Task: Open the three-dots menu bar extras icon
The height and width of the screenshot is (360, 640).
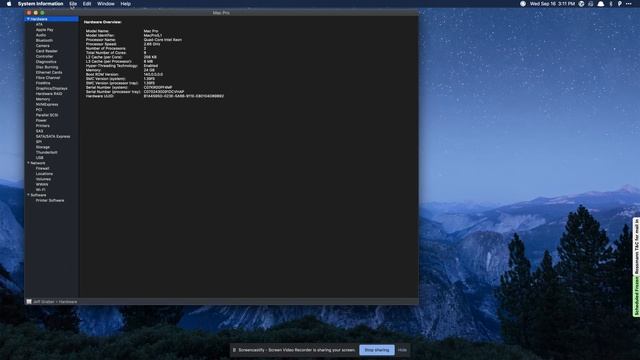Action: pos(628,4)
